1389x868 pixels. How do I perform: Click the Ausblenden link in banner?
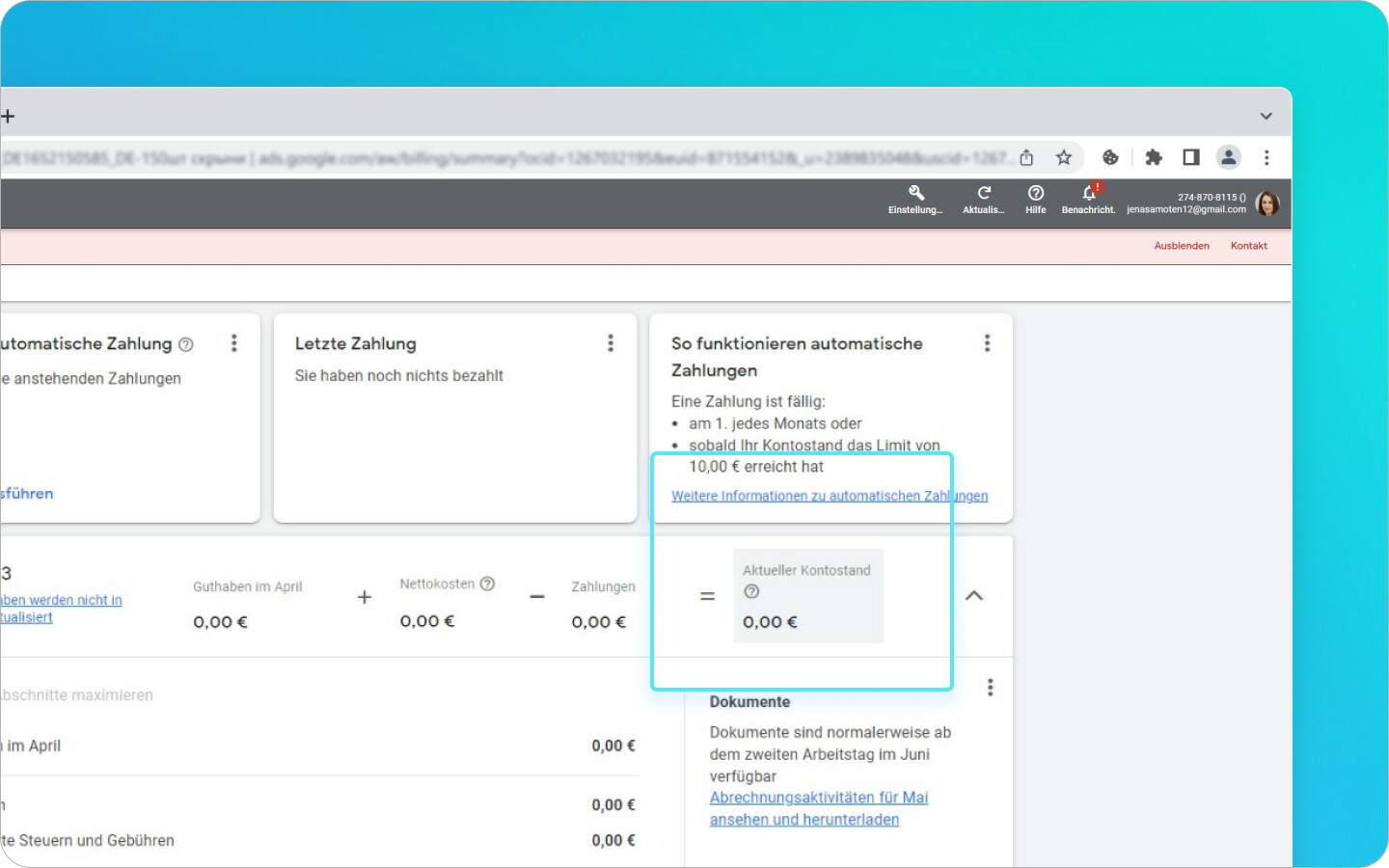pos(1182,246)
